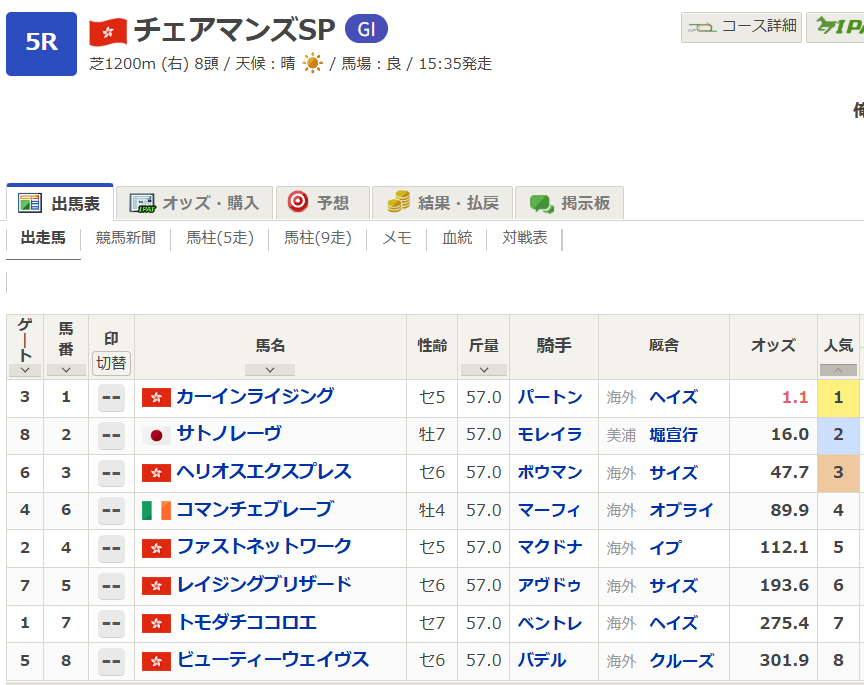Screen dimensions: 864x685
Task: Sort by ゲート column arrow
Action: (x=25, y=370)
